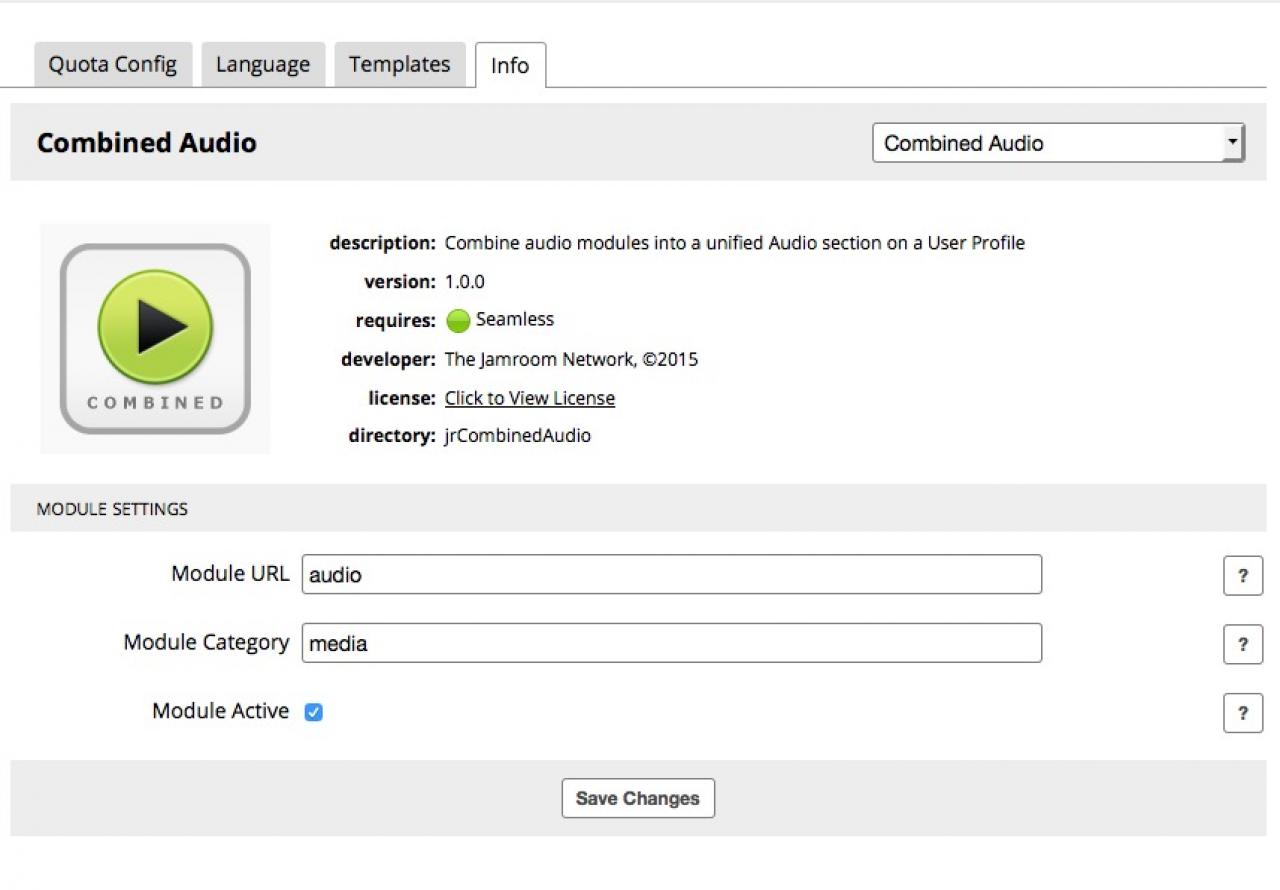Image resolution: width=1280 pixels, height=890 pixels.
Task: Click the version 1.0.0 text
Action: pyautogui.click(x=464, y=282)
